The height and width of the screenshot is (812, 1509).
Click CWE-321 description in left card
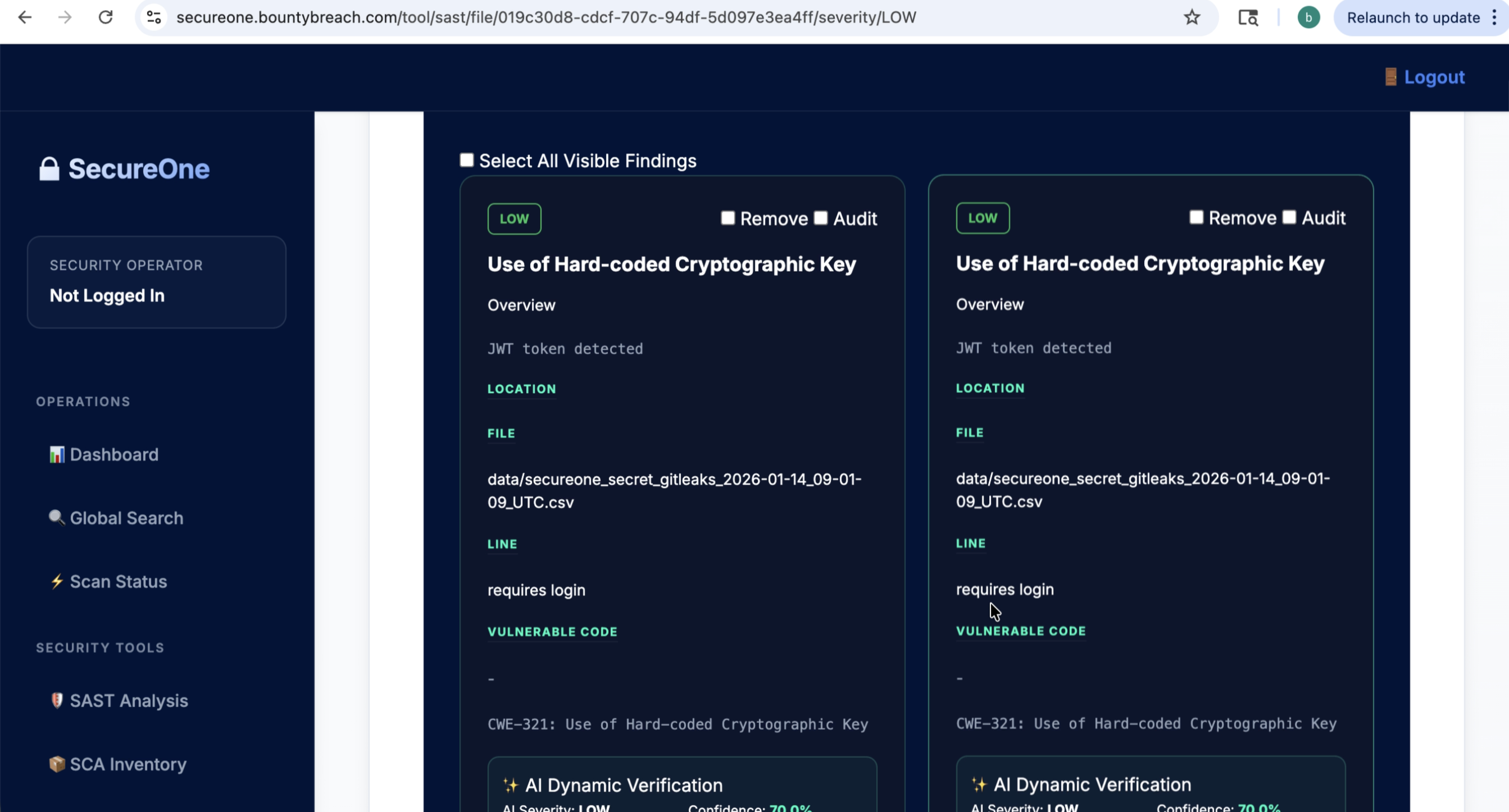[678, 724]
